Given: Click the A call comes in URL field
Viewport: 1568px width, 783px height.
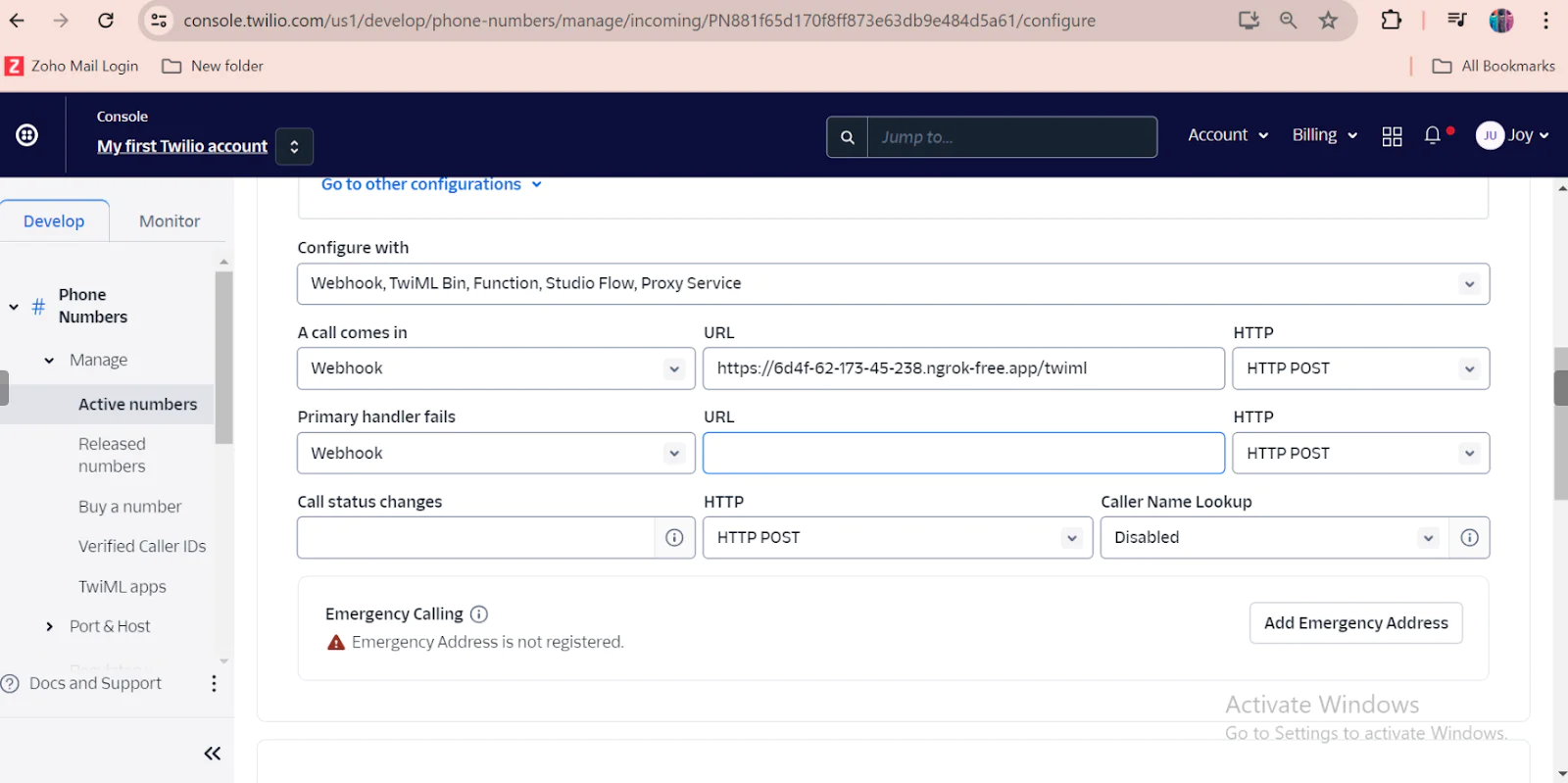Looking at the screenshot, I should point(963,368).
